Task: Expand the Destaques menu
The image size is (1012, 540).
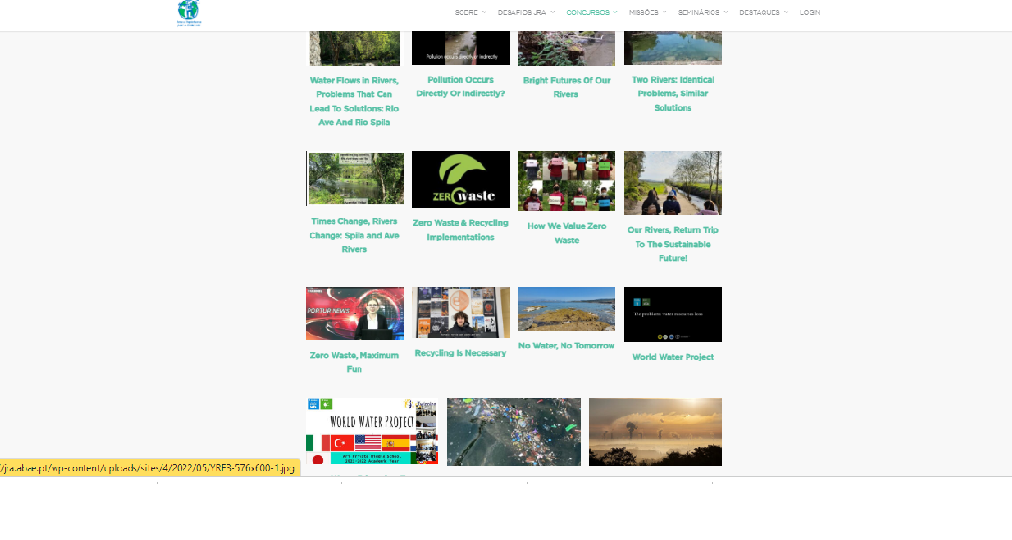Action: pos(762,12)
